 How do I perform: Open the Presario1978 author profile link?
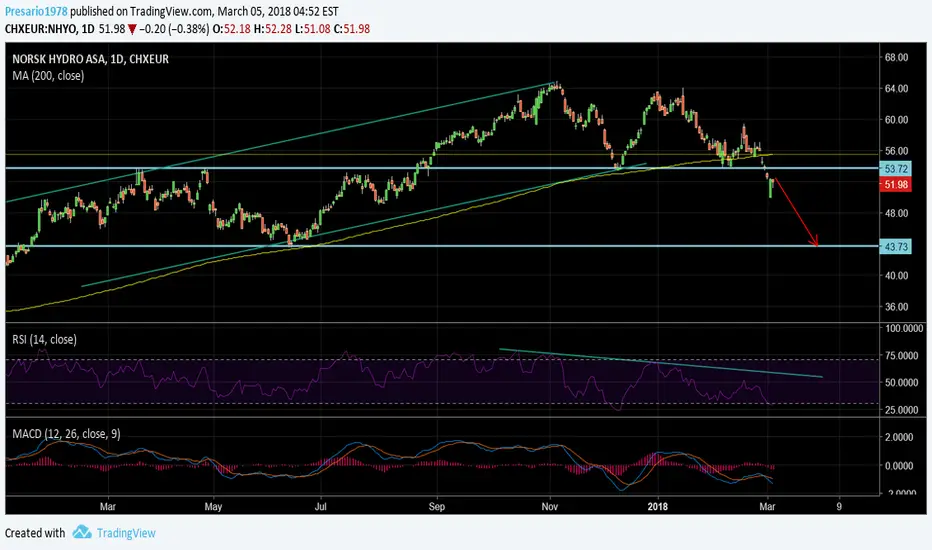36,11
